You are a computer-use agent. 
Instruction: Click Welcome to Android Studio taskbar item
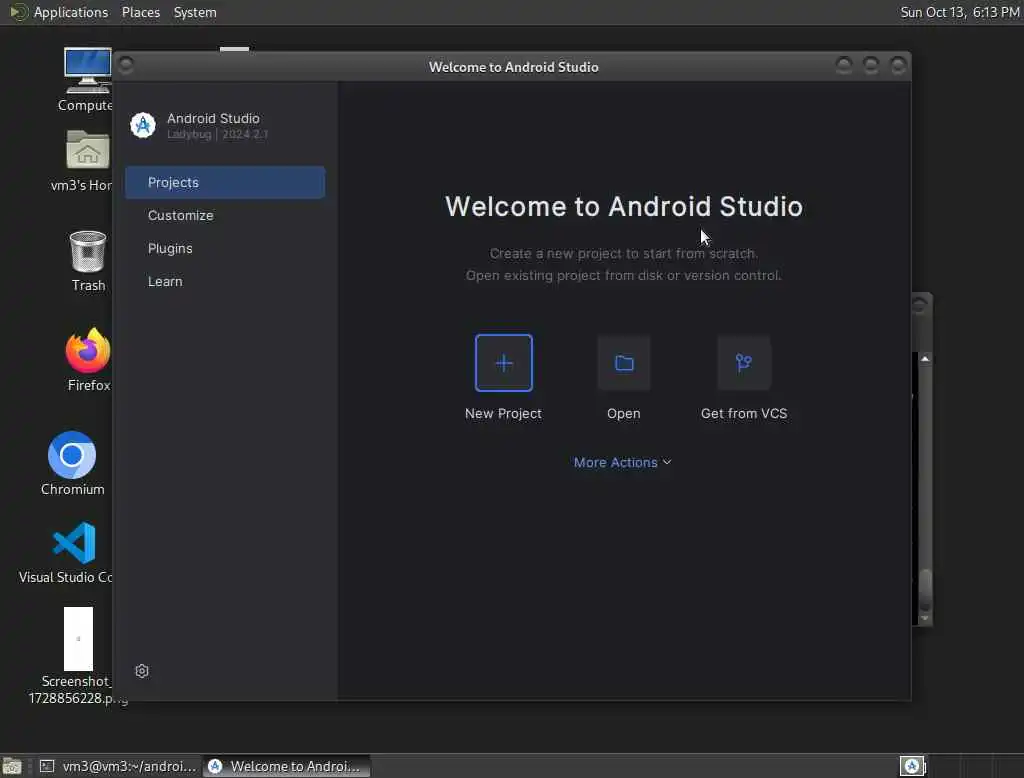[287, 766]
